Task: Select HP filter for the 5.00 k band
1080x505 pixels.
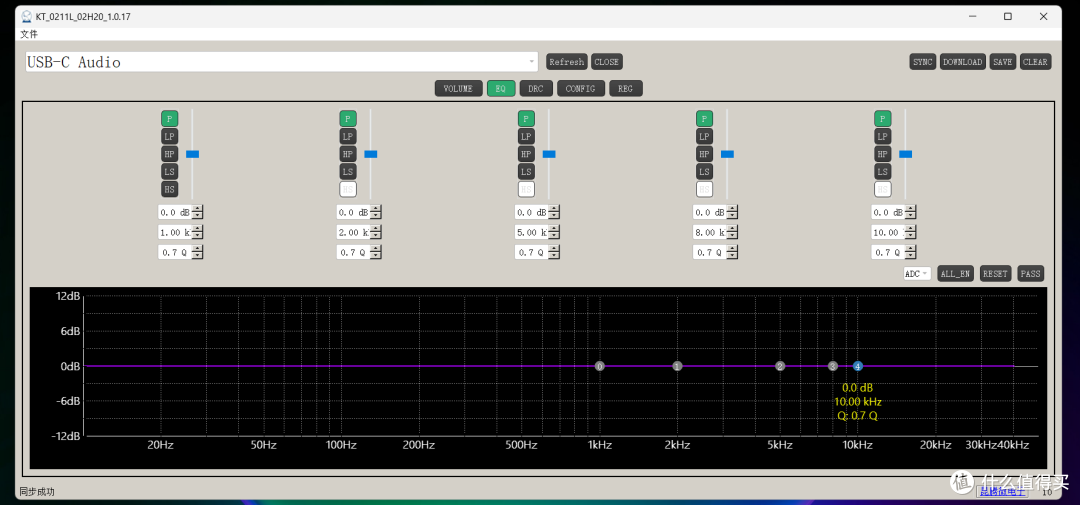Action: 526,154
